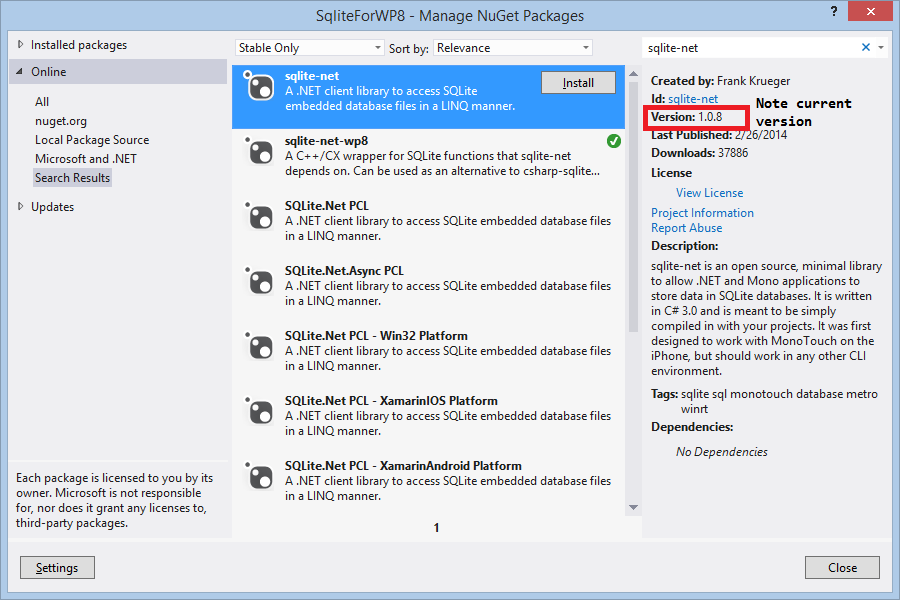The height and width of the screenshot is (600, 900).
Task: Clear the sqlite-net search text
Action: [x=866, y=48]
